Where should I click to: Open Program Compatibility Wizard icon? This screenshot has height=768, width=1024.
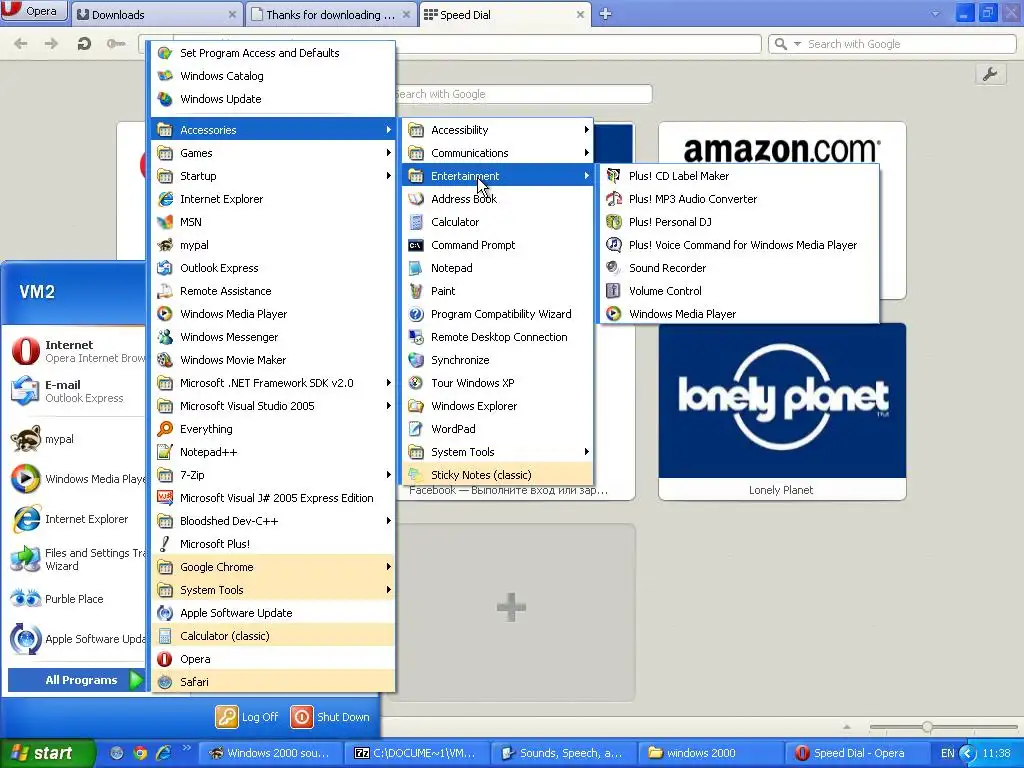point(415,314)
